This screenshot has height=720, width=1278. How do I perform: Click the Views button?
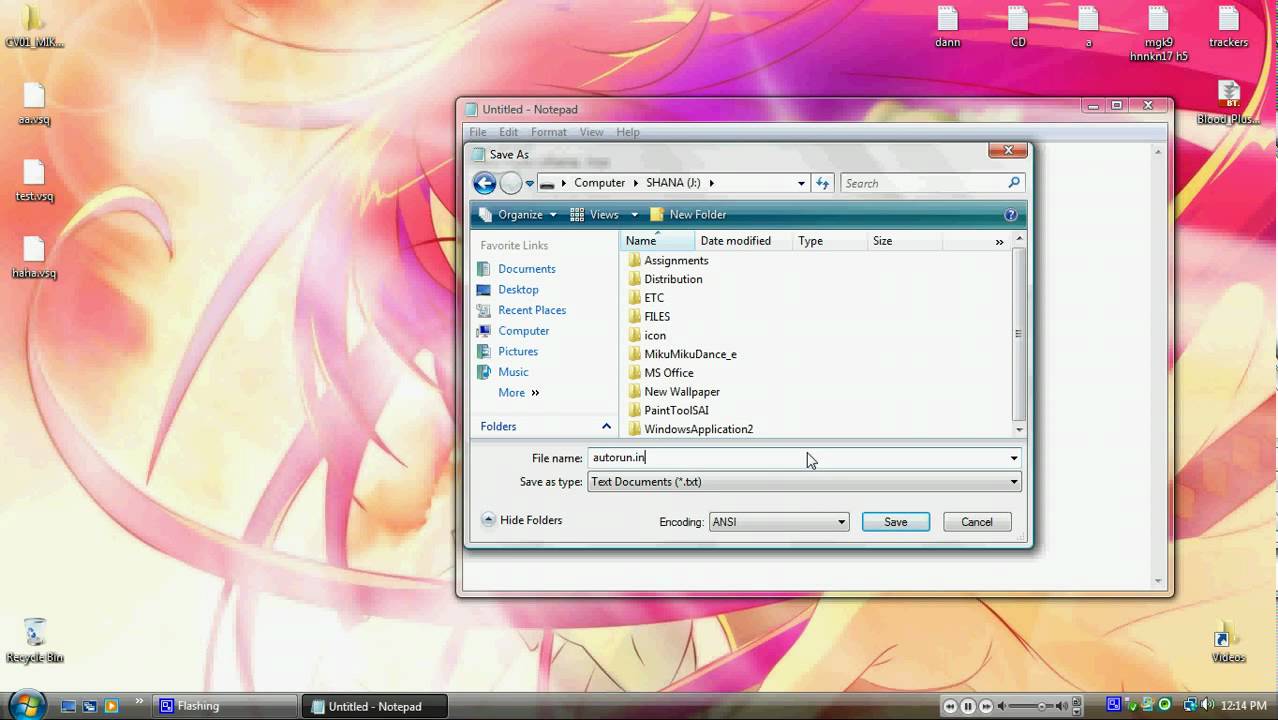(x=595, y=215)
